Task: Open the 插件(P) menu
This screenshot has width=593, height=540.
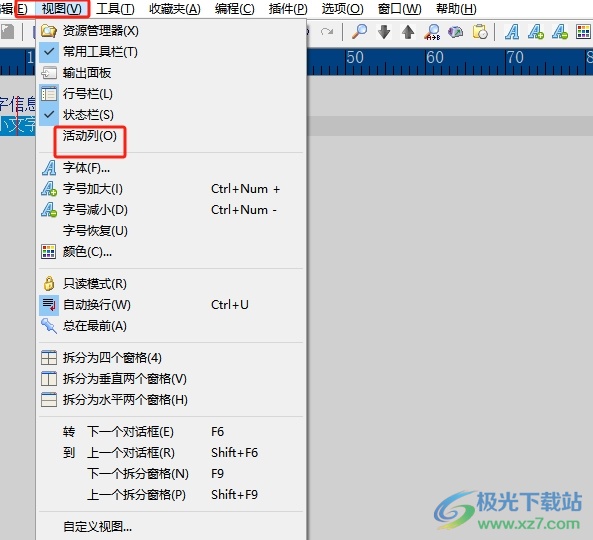Action: pyautogui.click(x=288, y=8)
